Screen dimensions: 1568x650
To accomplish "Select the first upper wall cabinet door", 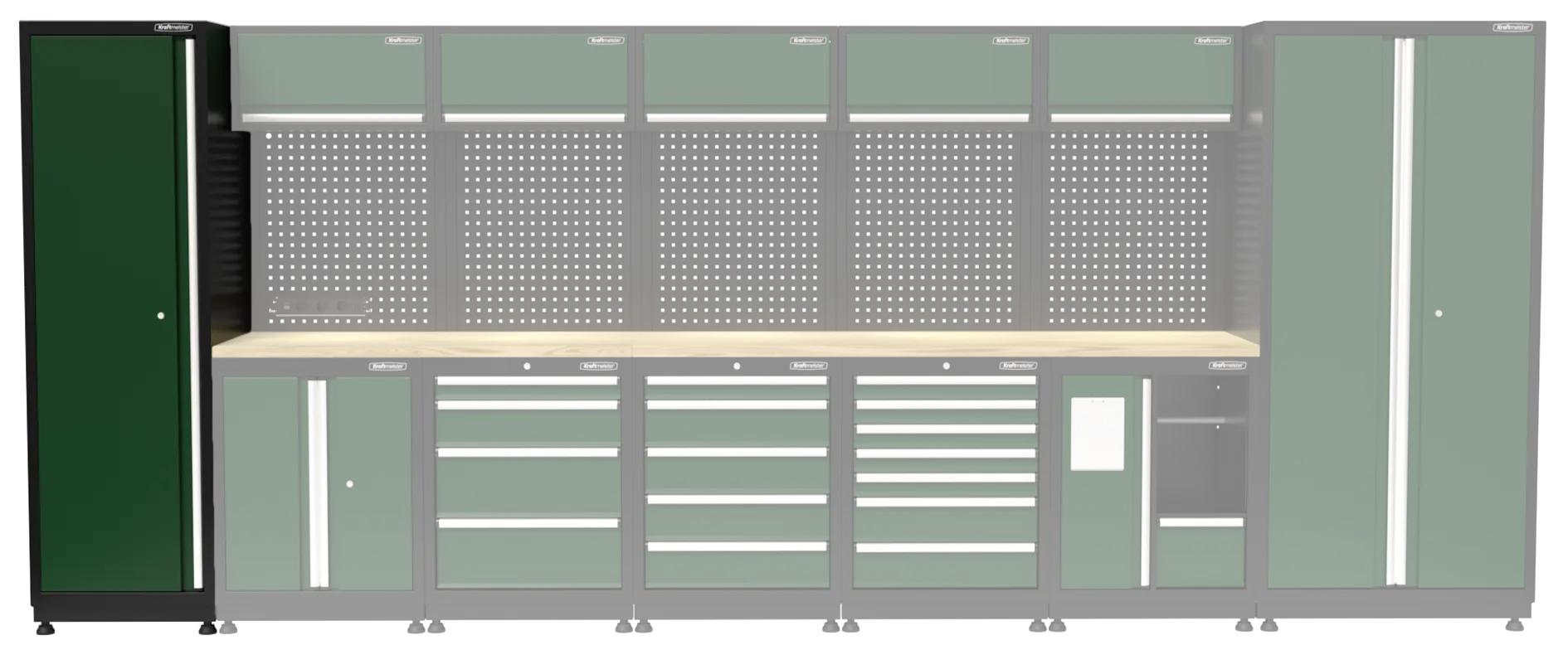I will [331, 75].
